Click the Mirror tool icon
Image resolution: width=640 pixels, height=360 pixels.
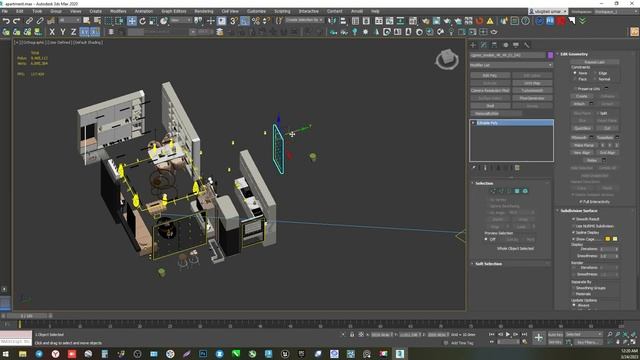(x=333, y=20)
